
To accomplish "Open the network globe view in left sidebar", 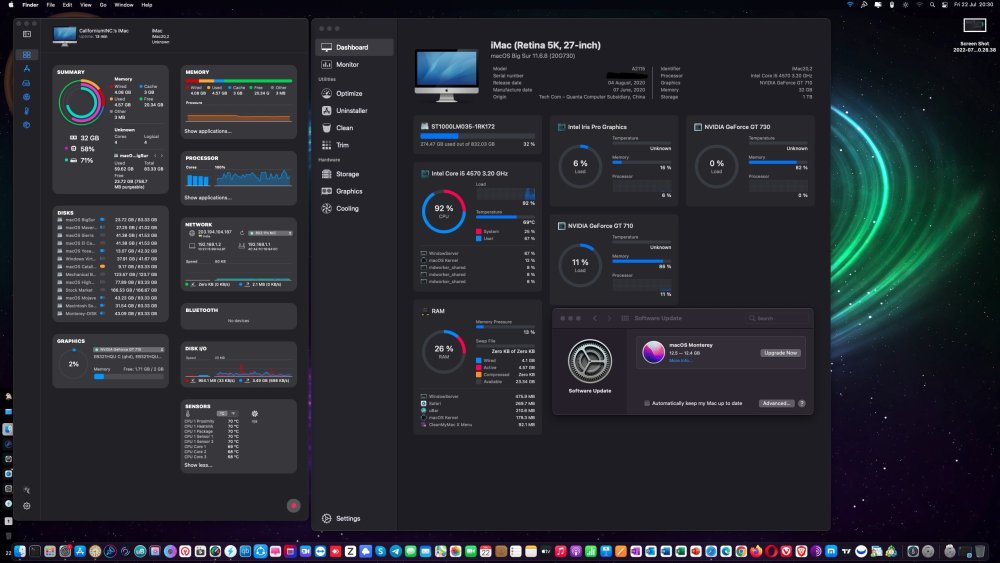I will pos(26,97).
